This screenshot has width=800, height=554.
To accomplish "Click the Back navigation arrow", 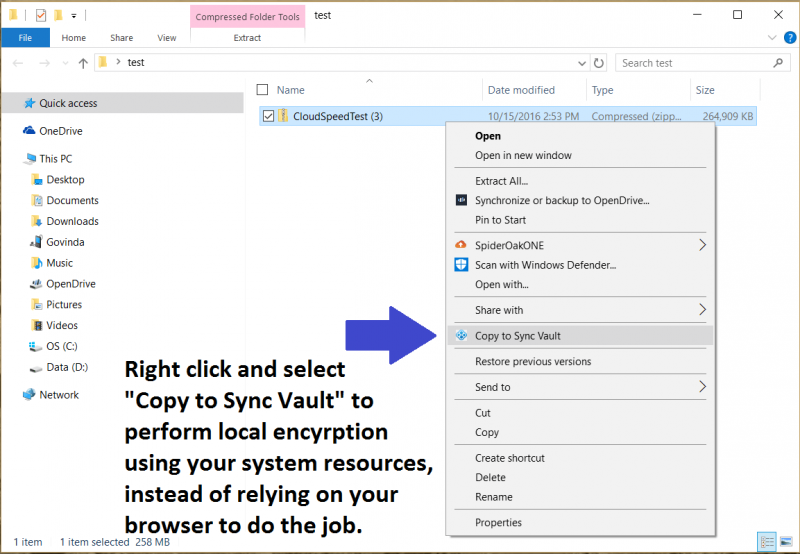I will pyautogui.click(x=18, y=63).
